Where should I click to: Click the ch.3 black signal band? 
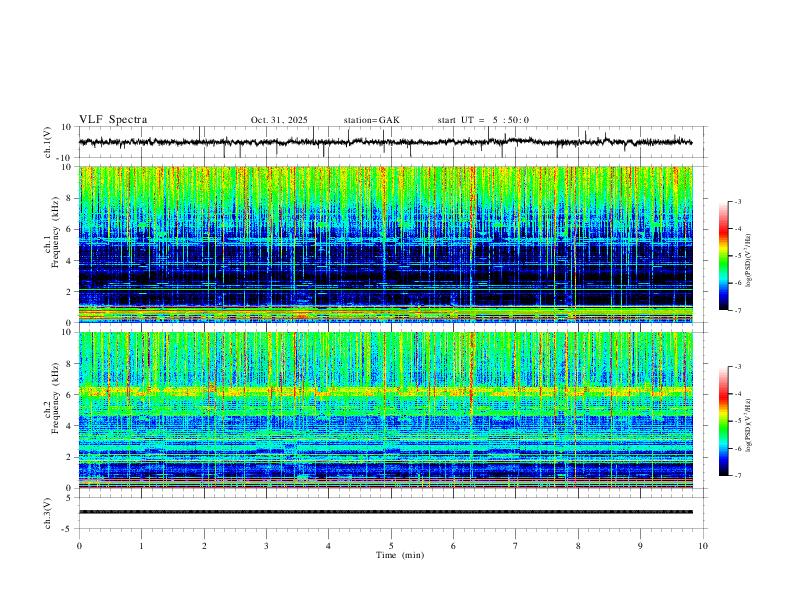coord(386,512)
